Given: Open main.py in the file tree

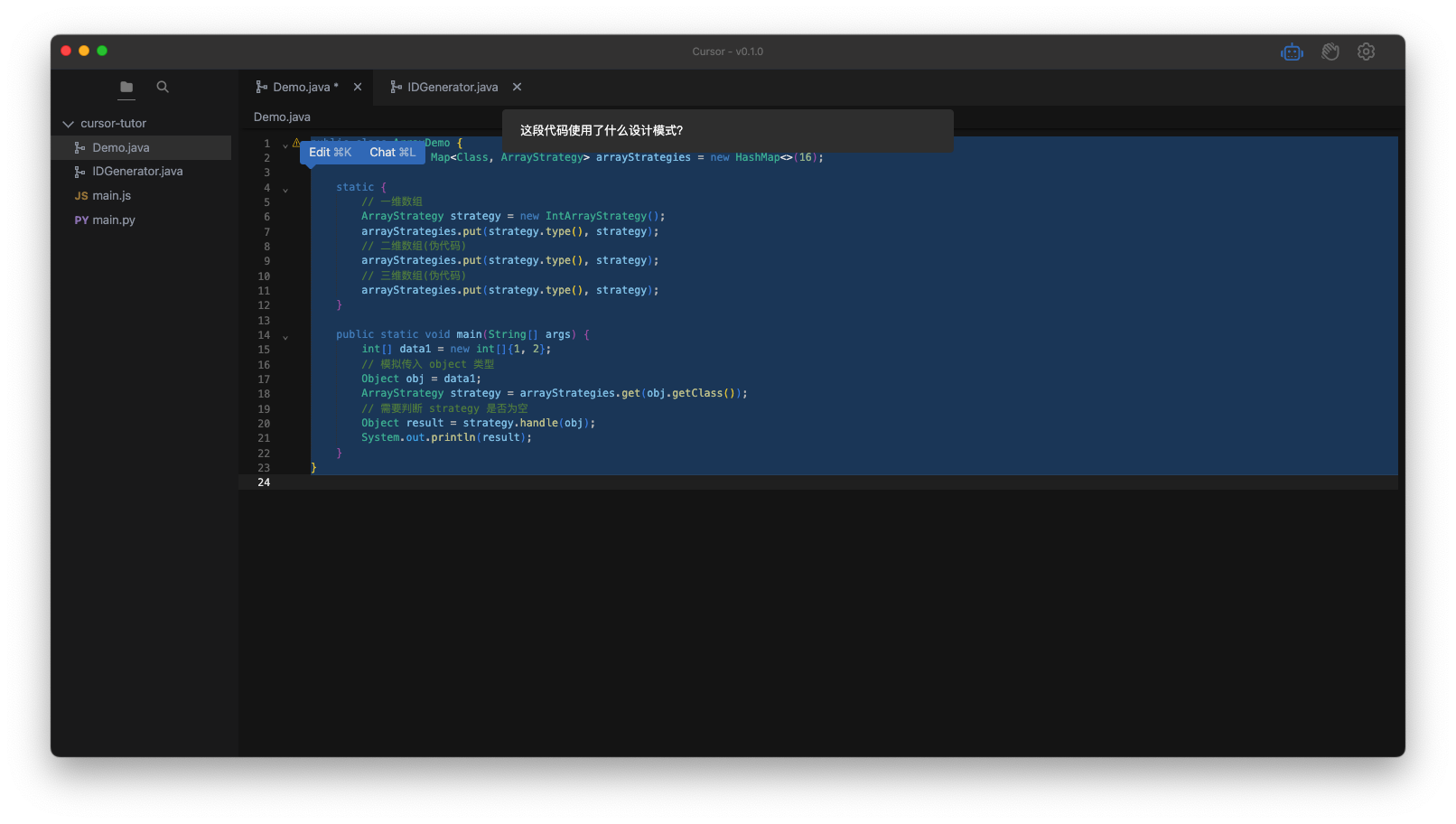Looking at the screenshot, I should click(x=113, y=220).
